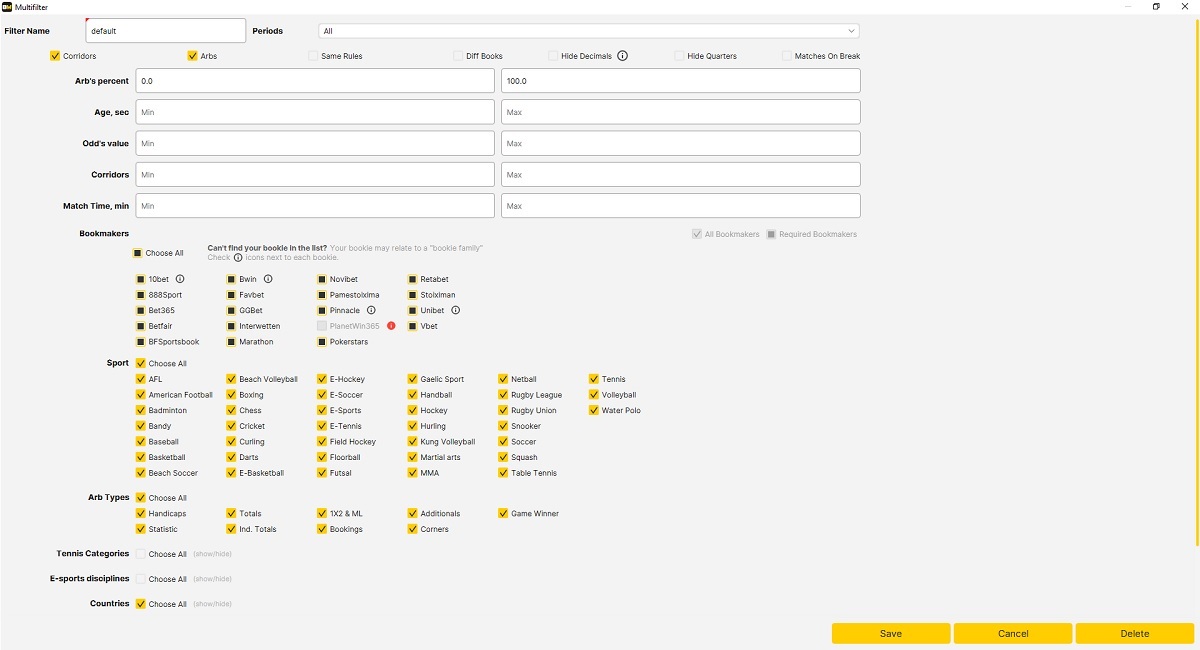
Task: Toggle the Matches On Break checkbox
Action: pos(787,56)
